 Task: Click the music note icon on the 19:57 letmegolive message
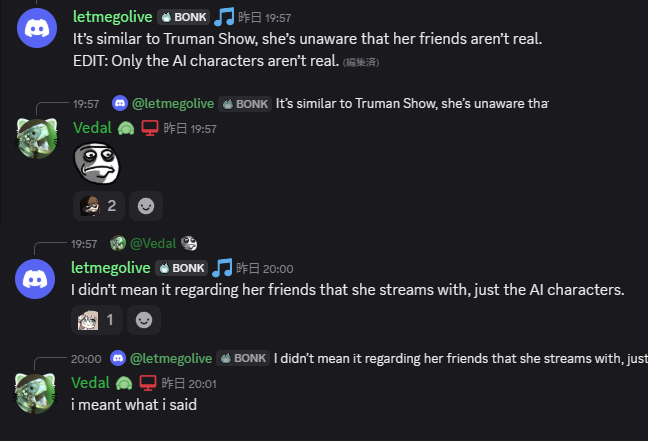coord(224,17)
